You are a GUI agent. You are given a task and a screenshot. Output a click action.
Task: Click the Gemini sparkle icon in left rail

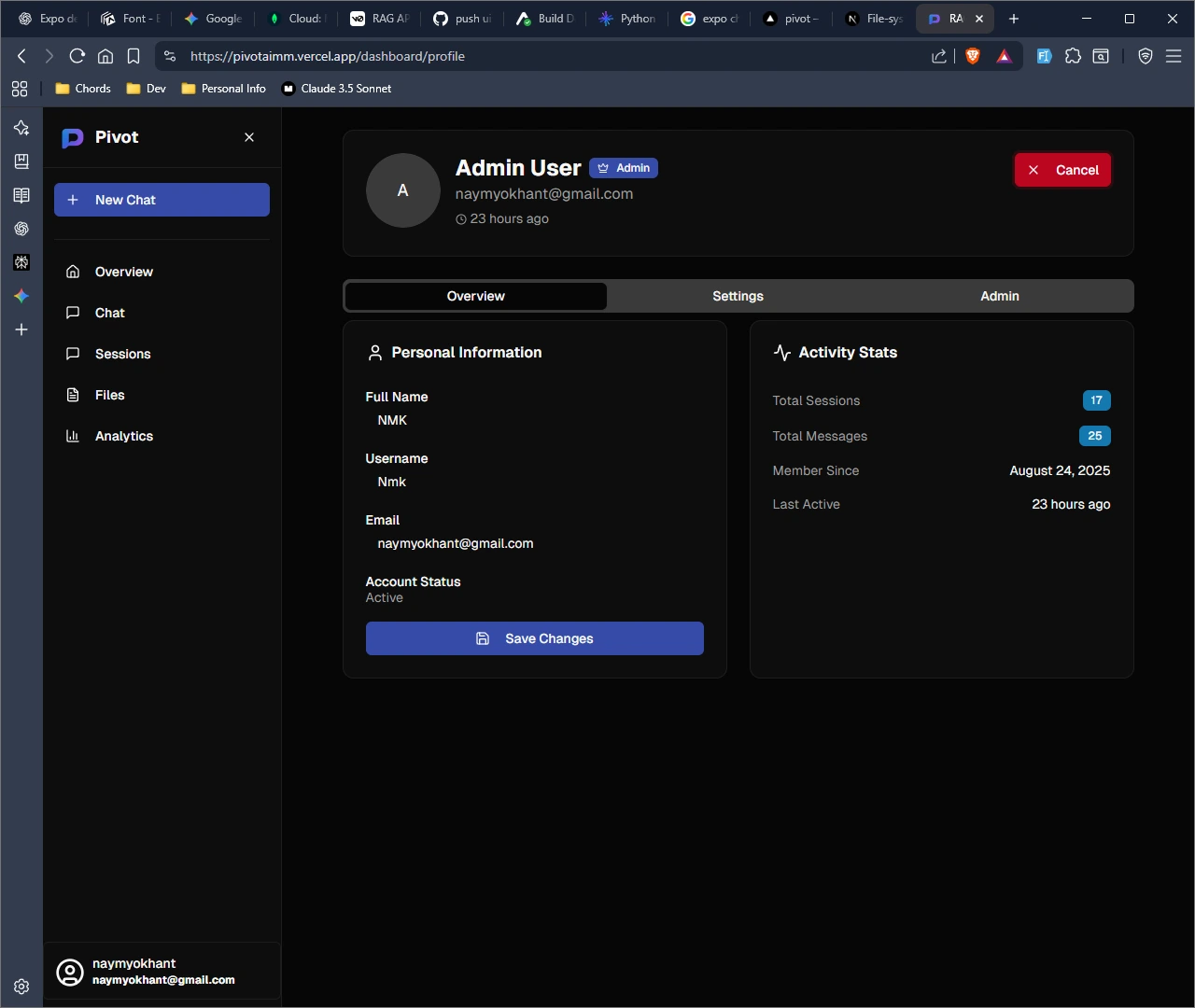click(x=21, y=296)
